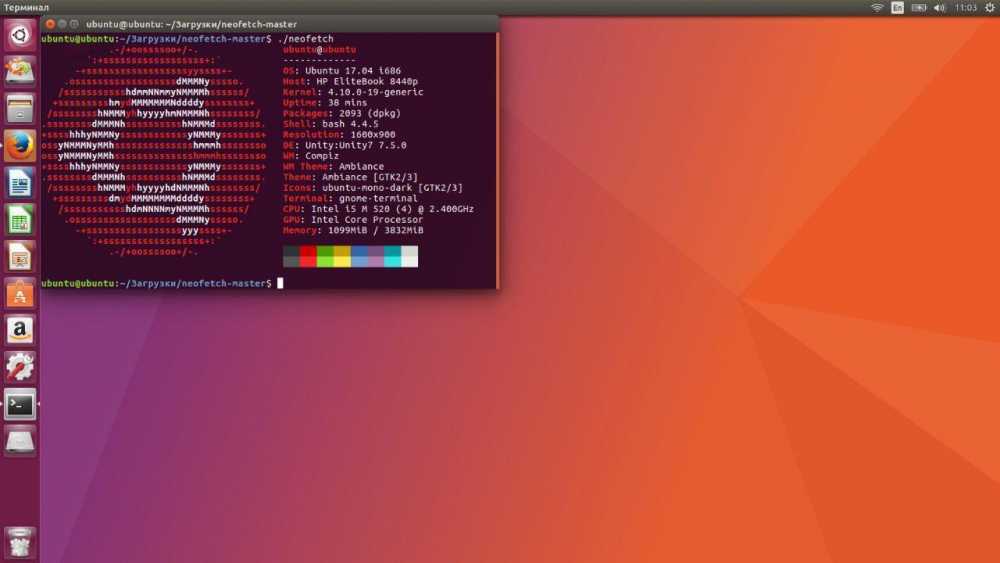Click the 'Resolution: 1600x900' line

click(339, 135)
